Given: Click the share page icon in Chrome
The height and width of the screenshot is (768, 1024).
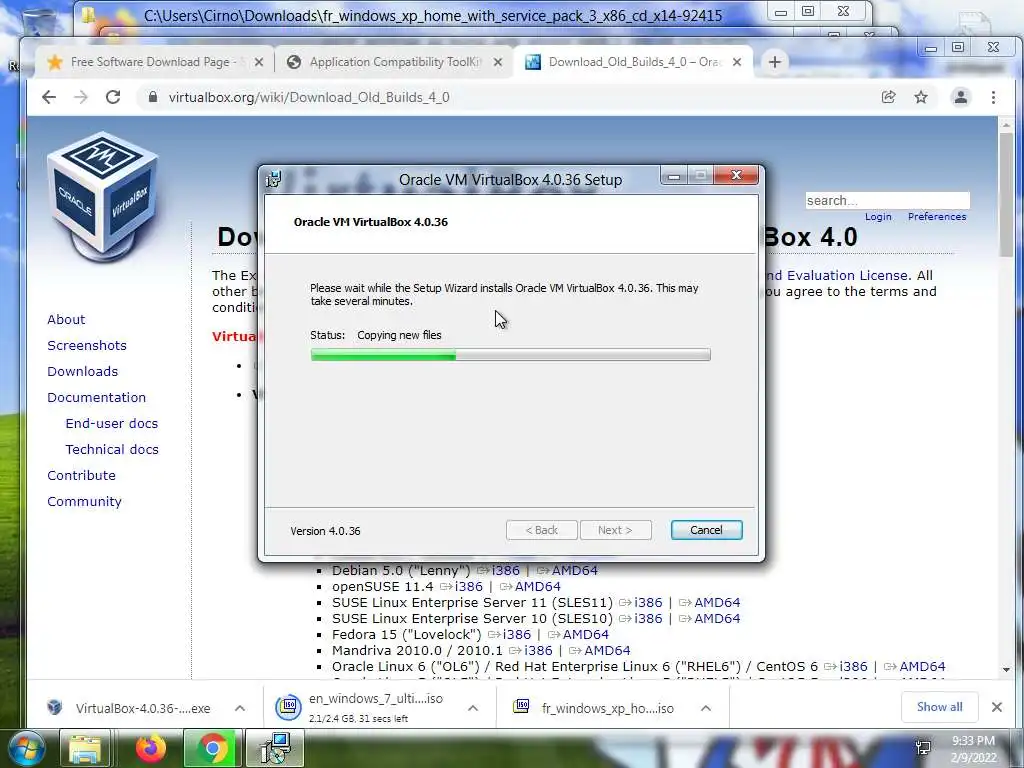Looking at the screenshot, I should tap(888, 97).
